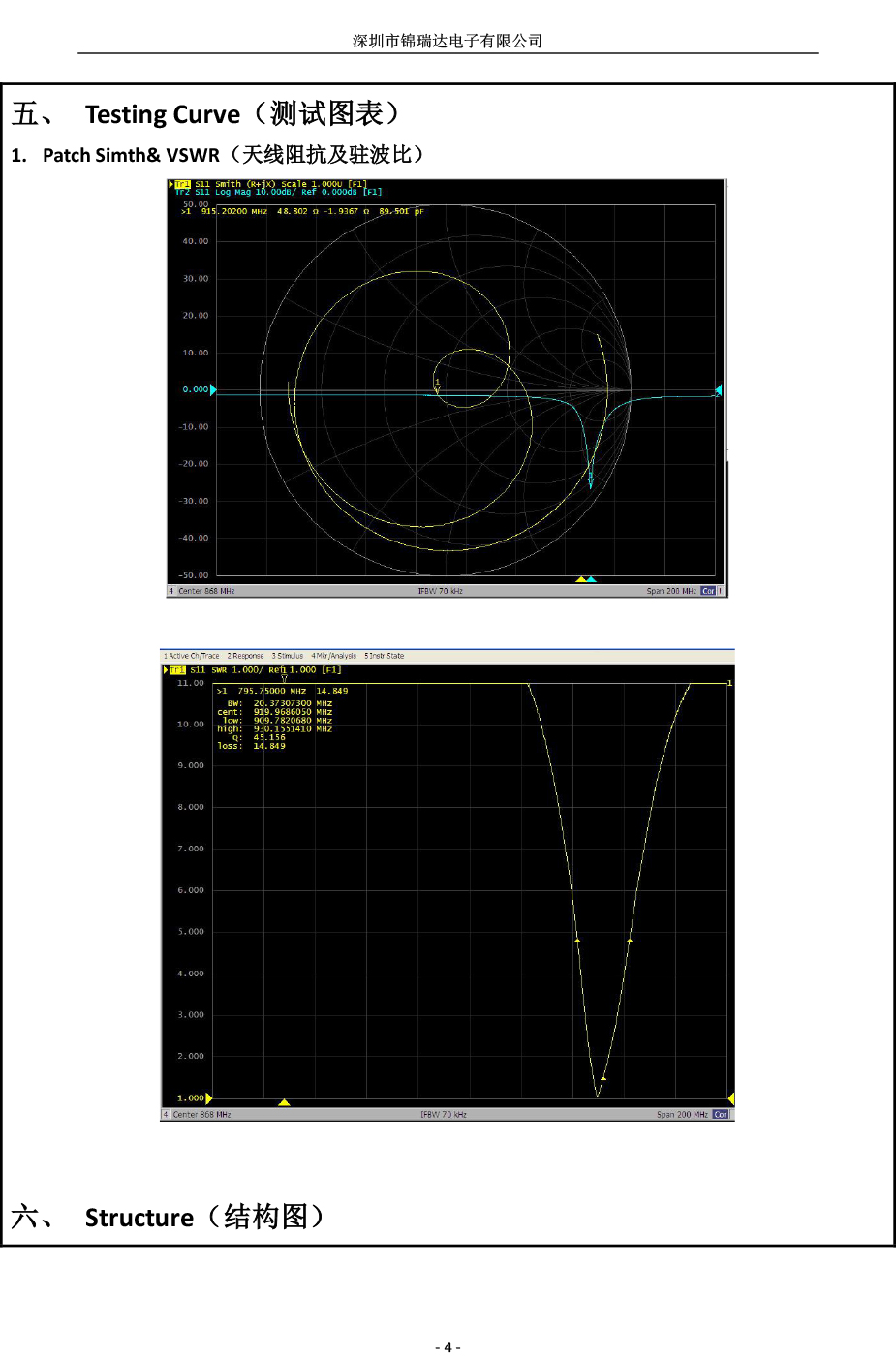
Task: Click the yellow stimulus triangle under the Smith chart
Action: pos(581,579)
